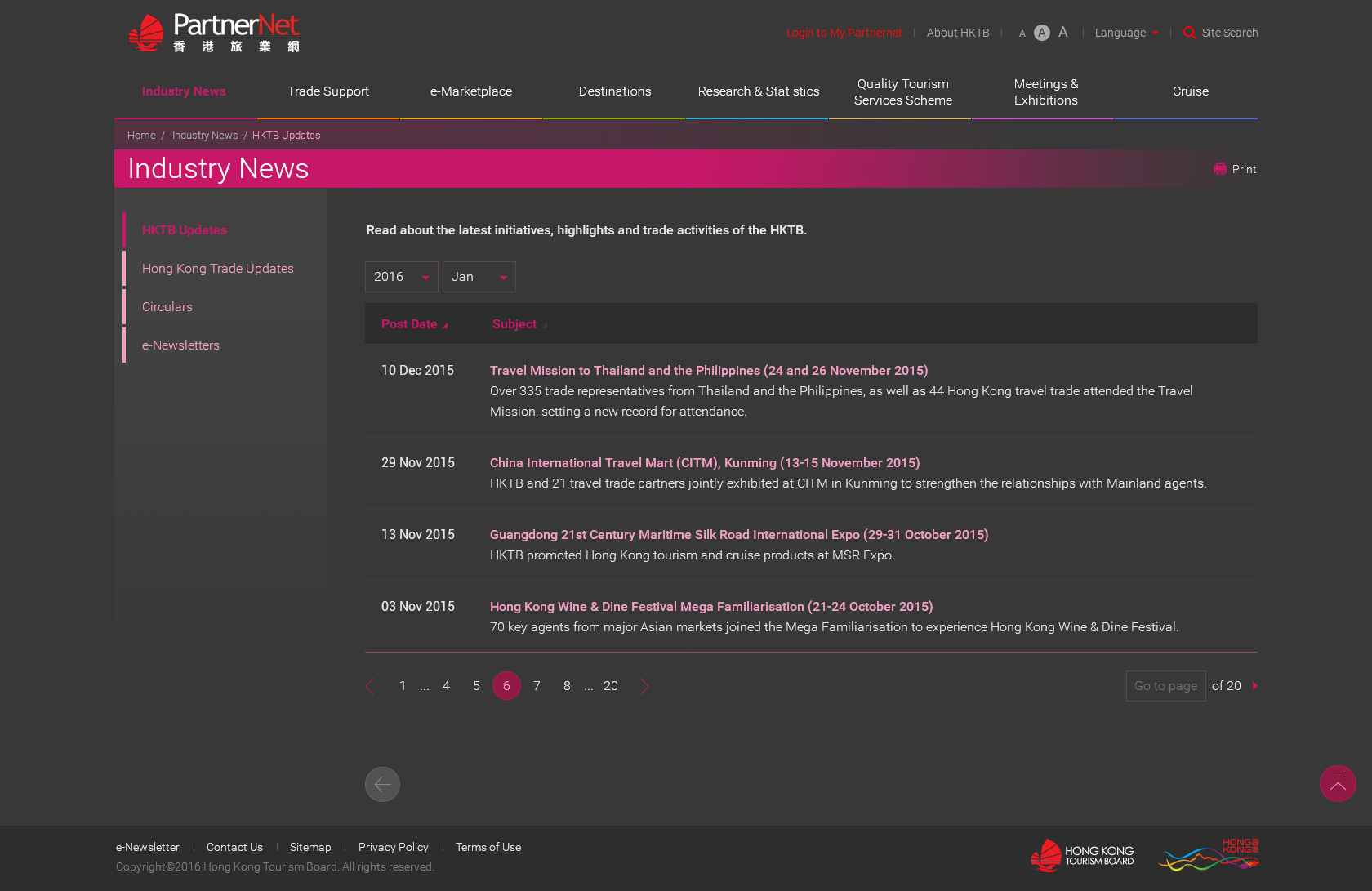Screen dimensions: 1372x891
Task: Click the PartnerNet logo
Action: click(214, 33)
